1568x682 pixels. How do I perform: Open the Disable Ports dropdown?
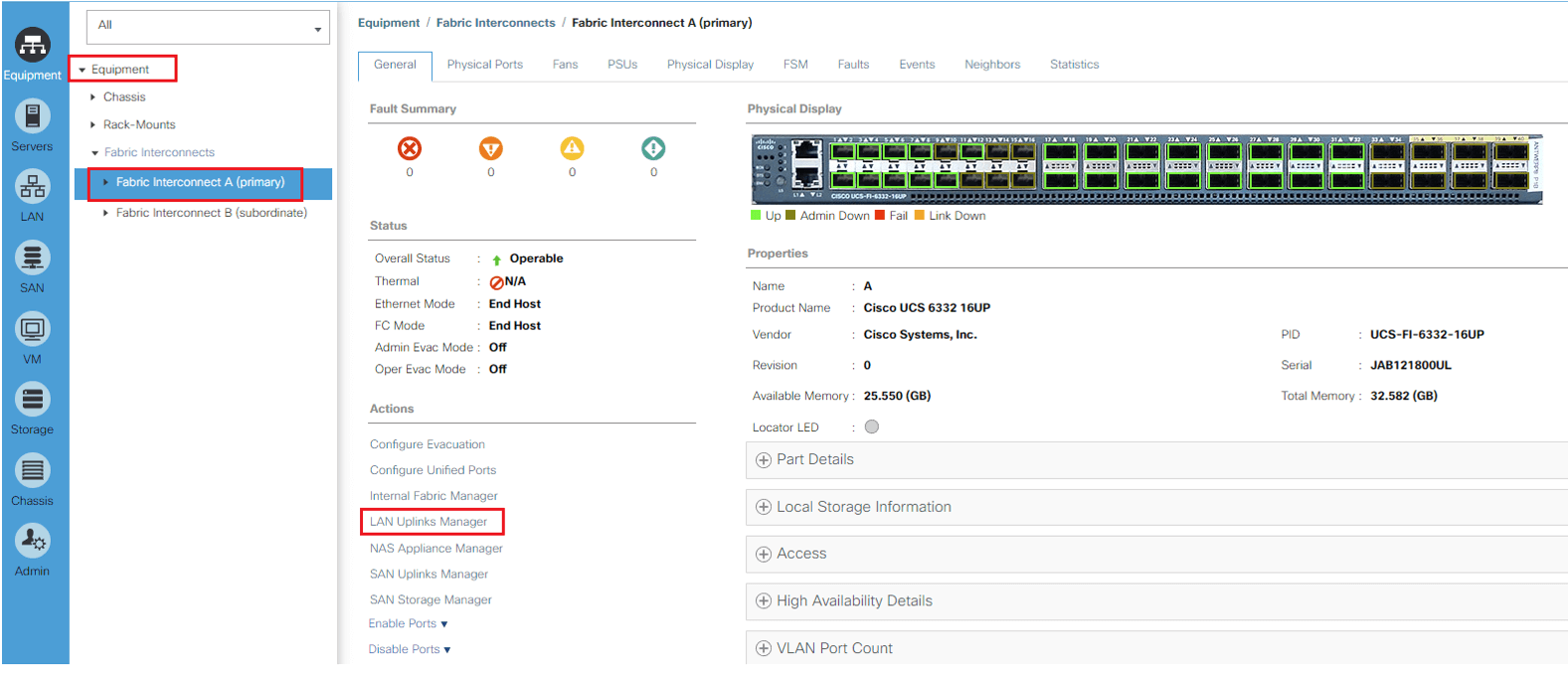[x=410, y=649]
